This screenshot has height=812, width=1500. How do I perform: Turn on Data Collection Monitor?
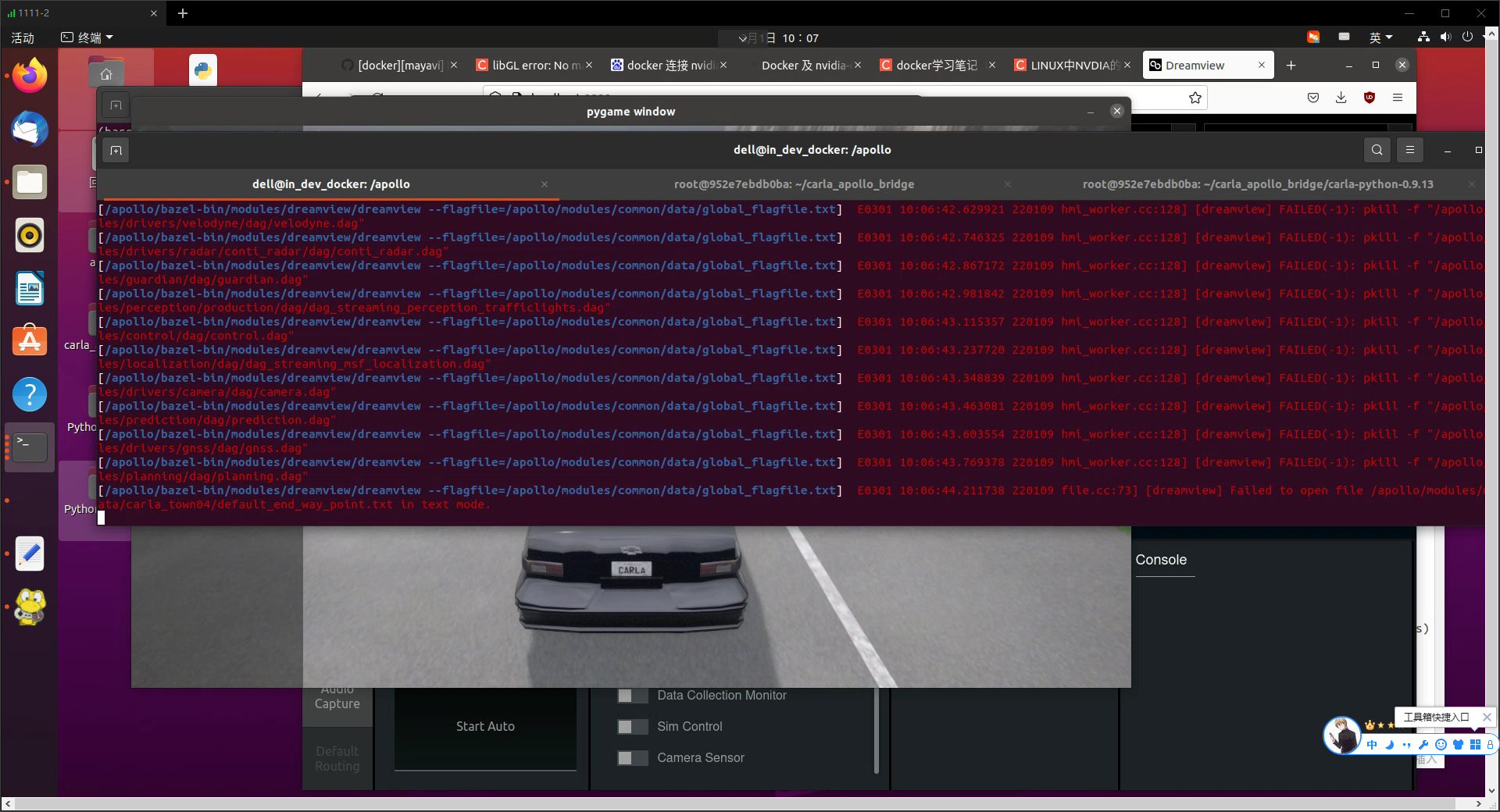tap(632, 695)
